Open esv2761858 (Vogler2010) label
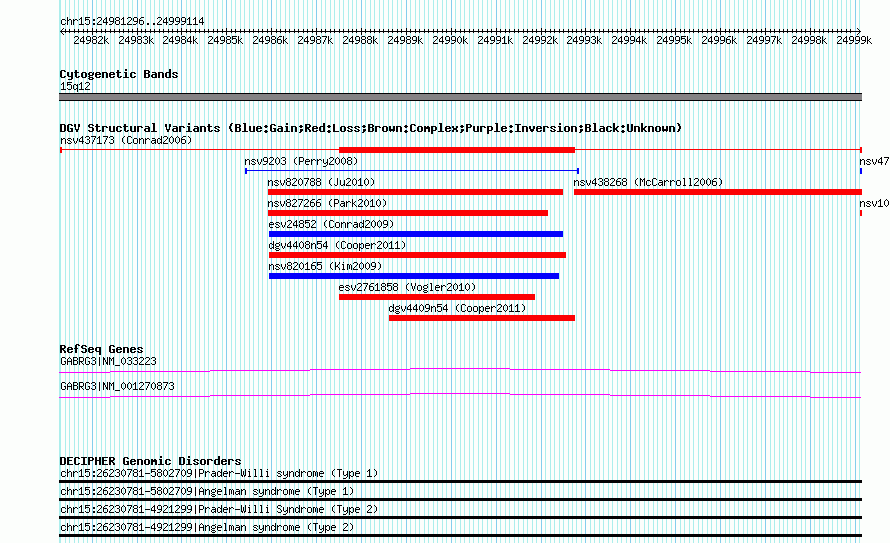The height and width of the screenshot is (543, 890). click(x=408, y=287)
